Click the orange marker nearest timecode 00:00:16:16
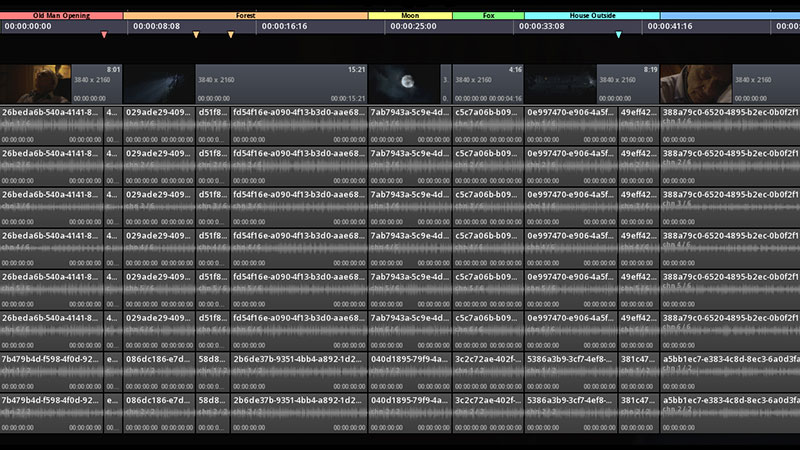800x450 pixels. click(x=231, y=35)
